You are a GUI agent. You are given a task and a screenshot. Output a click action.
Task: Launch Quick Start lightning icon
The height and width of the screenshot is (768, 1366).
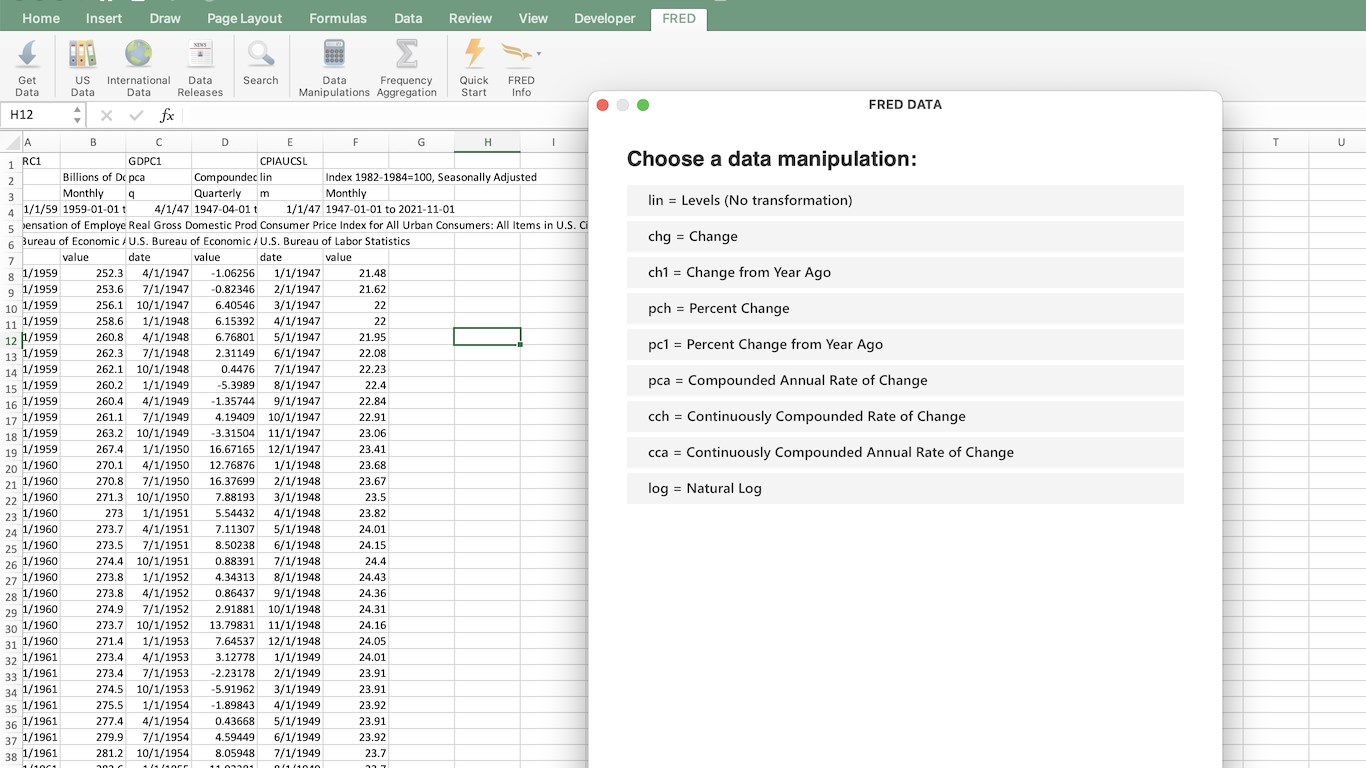pyautogui.click(x=474, y=55)
